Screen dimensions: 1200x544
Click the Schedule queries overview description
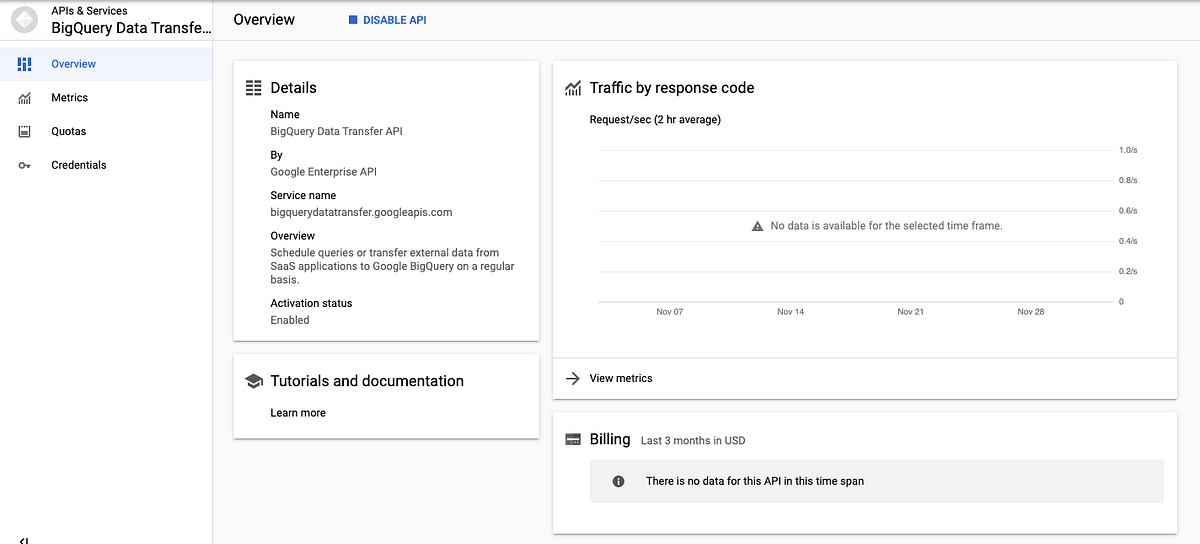click(392, 266)
